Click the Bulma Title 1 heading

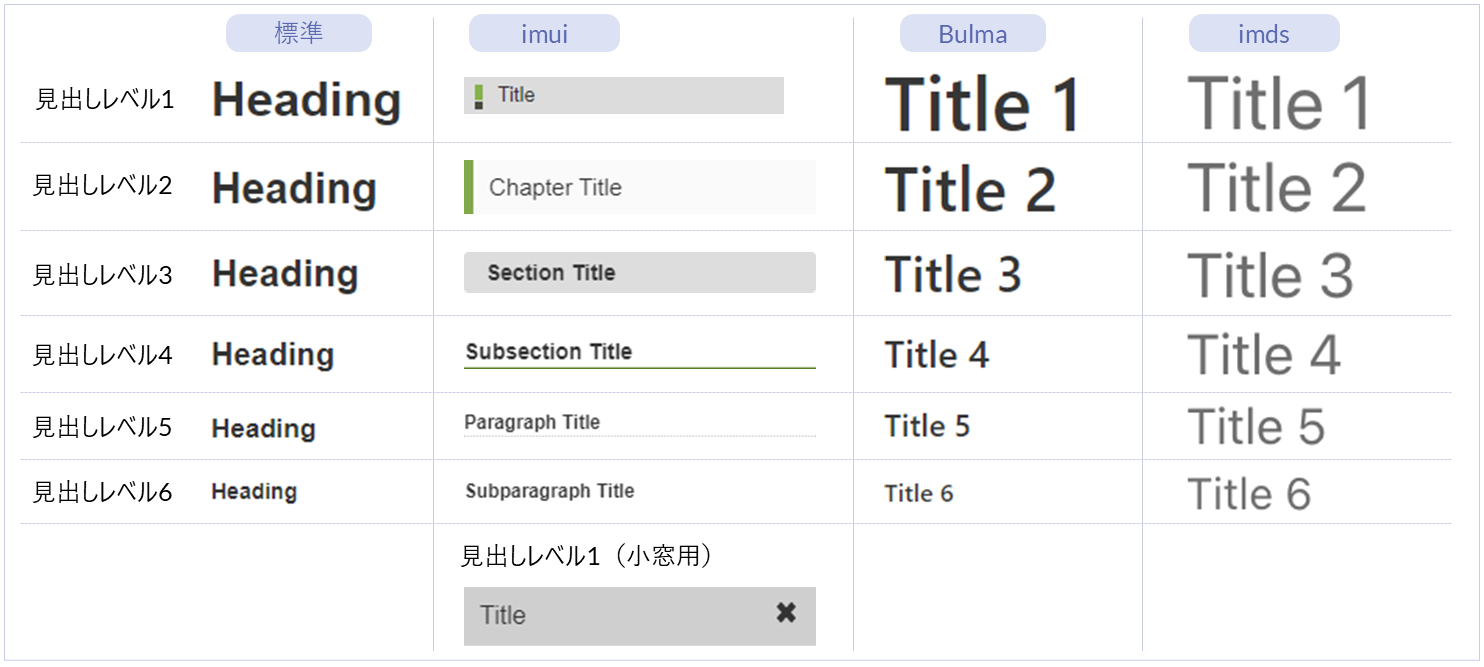983,104
